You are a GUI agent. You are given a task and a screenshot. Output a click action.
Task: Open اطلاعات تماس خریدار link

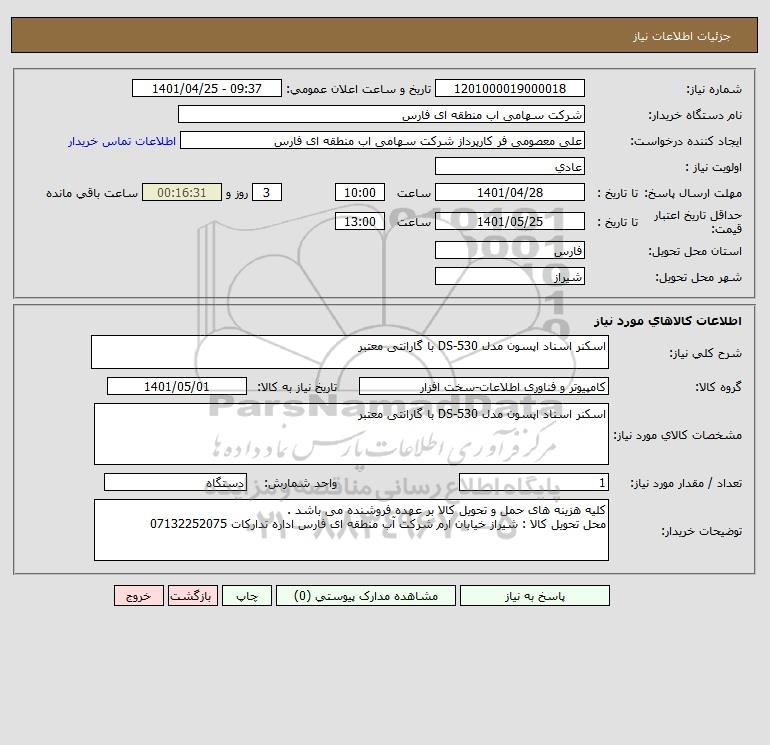(x=122, y=141)
